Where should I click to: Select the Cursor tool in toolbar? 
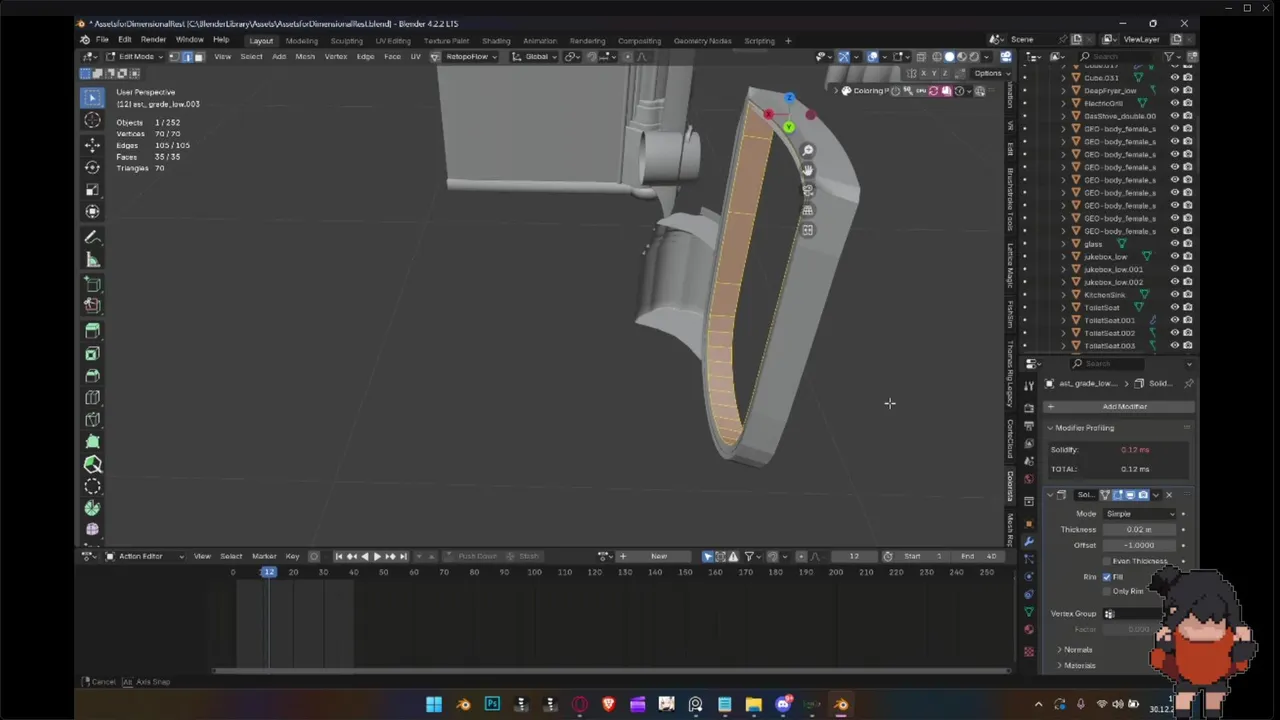click(93, 120)
